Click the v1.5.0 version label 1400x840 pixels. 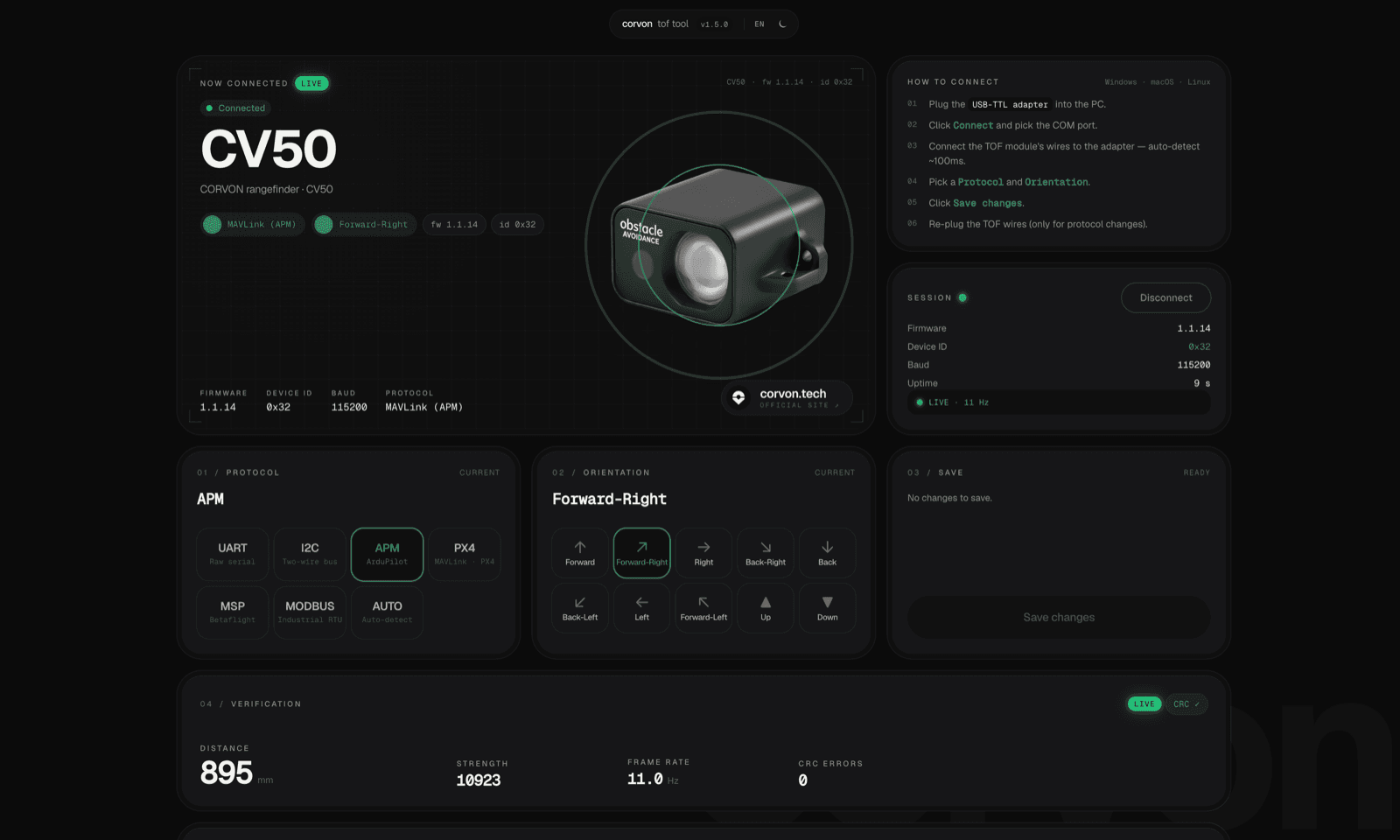[714, 24]
